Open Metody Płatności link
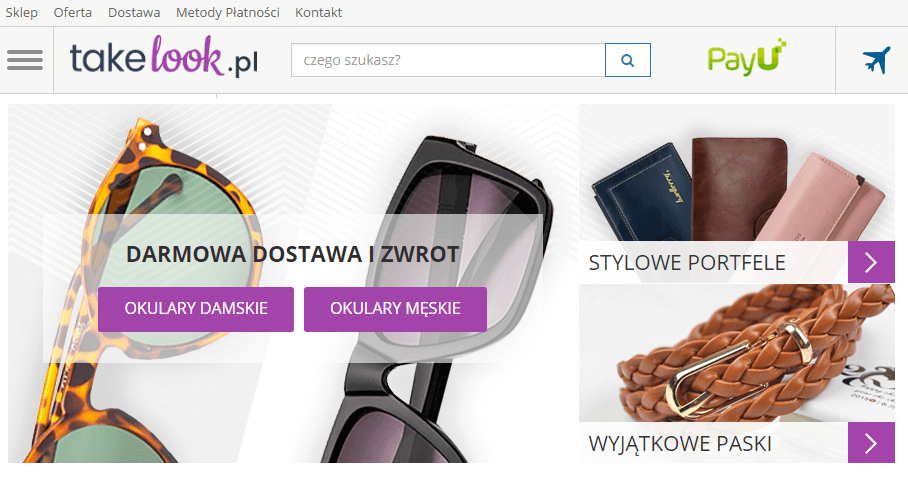908x483 pixels. click(x=228, y=12)
